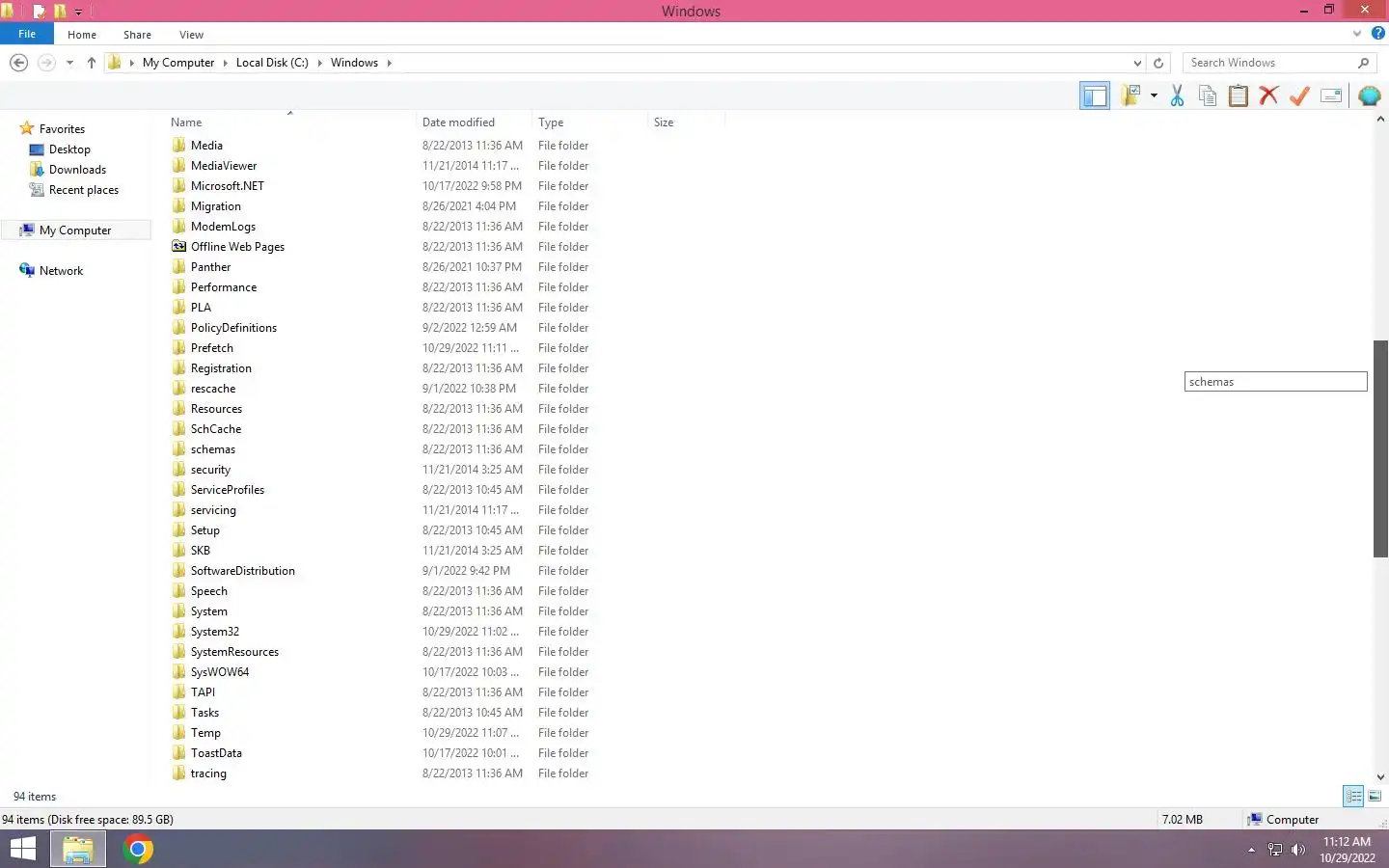Select the schemas folder in the list
Viewport: 1389px width, 868px height.
[212, 449]
